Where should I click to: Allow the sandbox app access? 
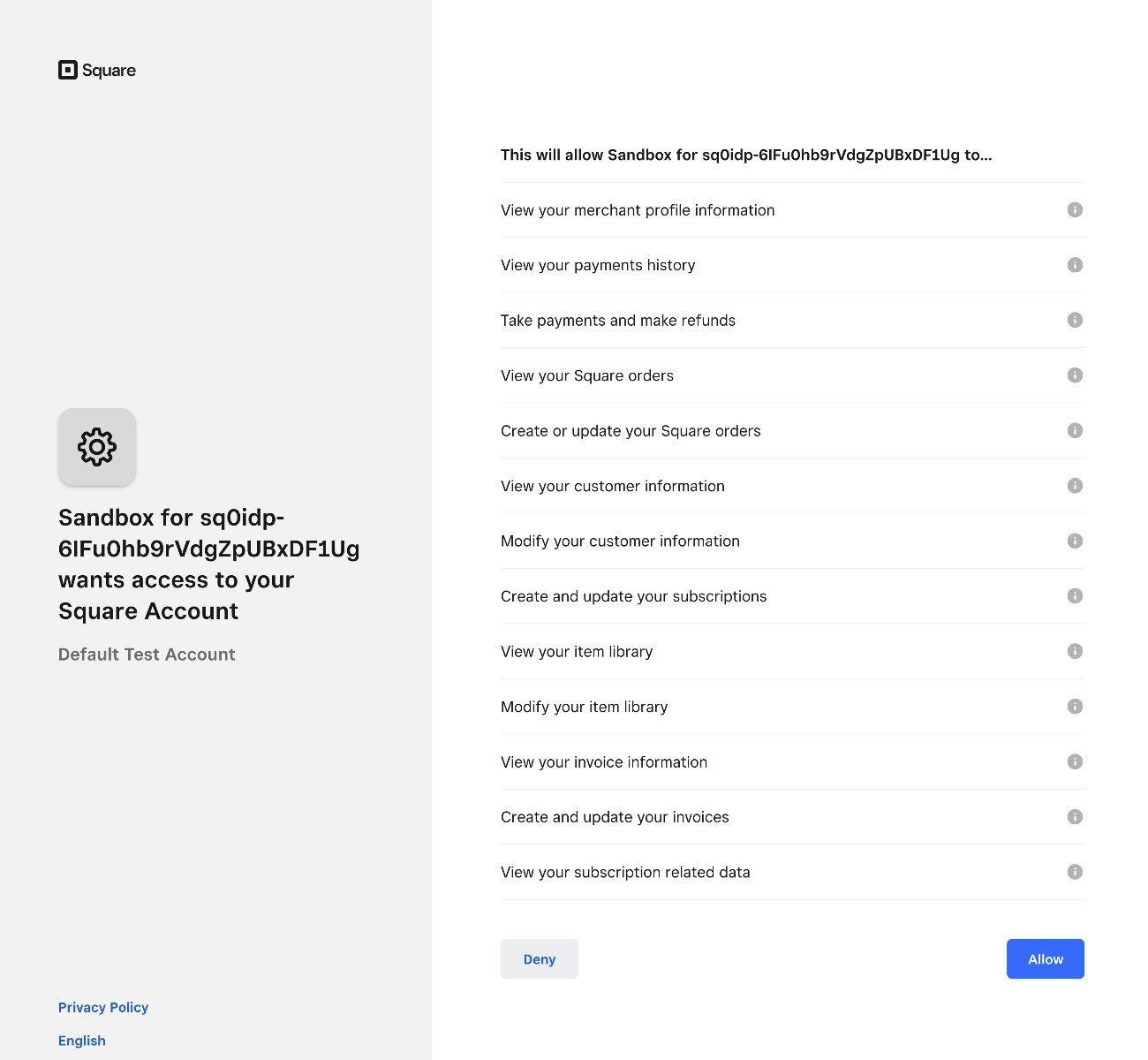[x=1046, y=958]
